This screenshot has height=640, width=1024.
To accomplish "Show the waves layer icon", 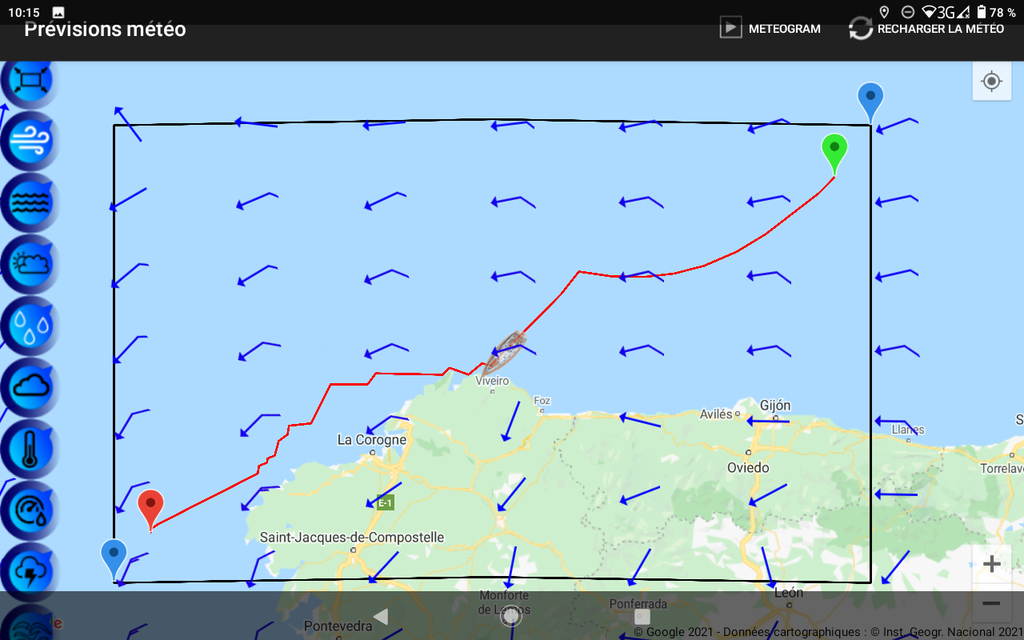I will point(29,202).
